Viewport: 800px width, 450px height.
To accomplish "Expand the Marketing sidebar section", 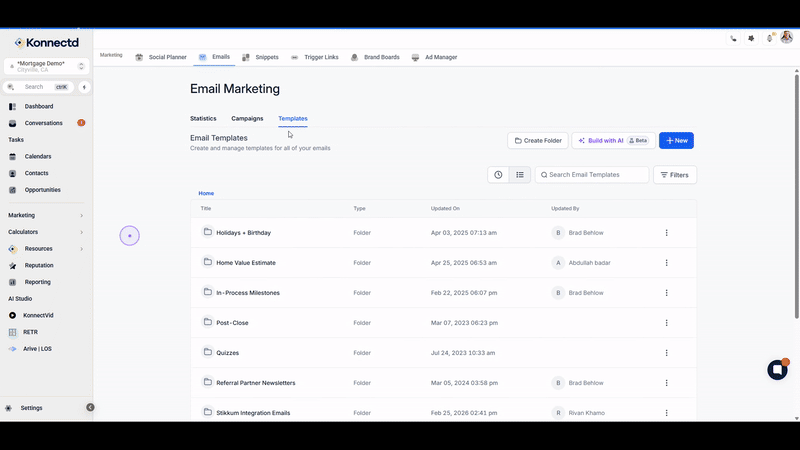I will 45,215.
